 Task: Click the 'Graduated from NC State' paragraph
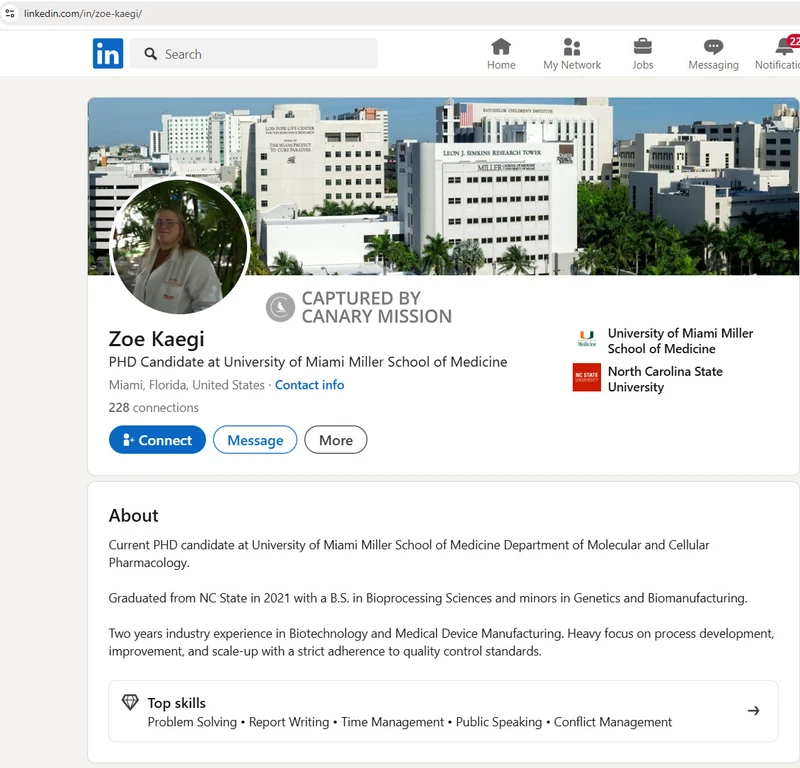tap(428, 598)
